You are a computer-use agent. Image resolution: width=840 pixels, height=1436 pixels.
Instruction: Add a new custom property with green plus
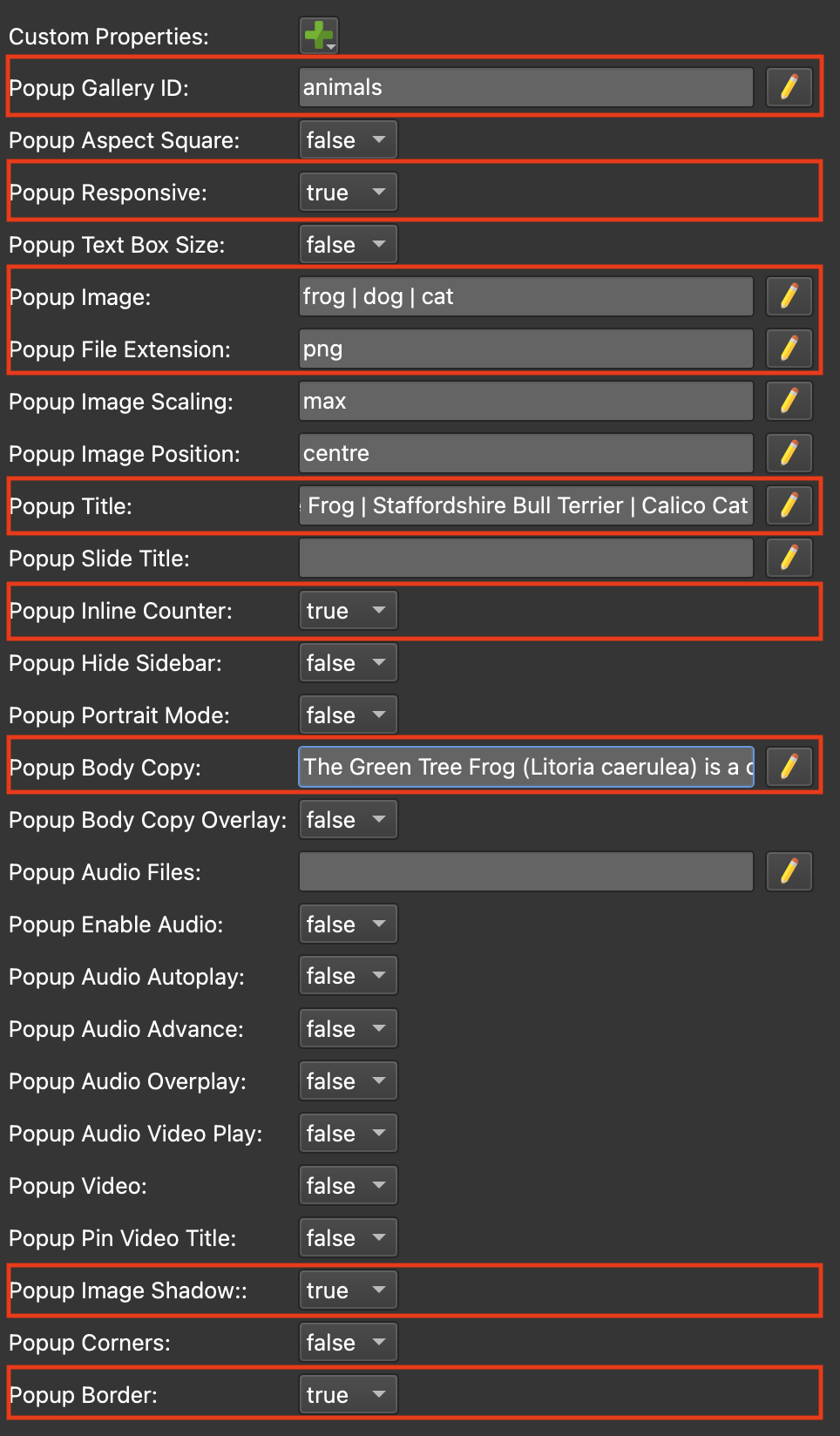[x=319, y=36]
